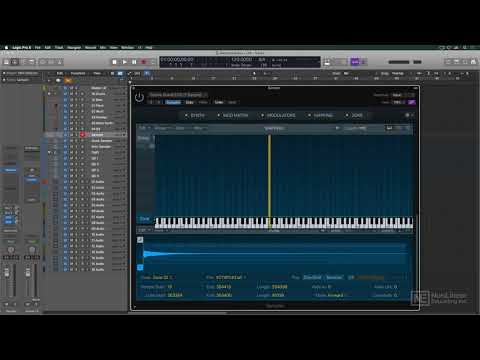Toggle the Inspector button in control bar

coord(14,62)
